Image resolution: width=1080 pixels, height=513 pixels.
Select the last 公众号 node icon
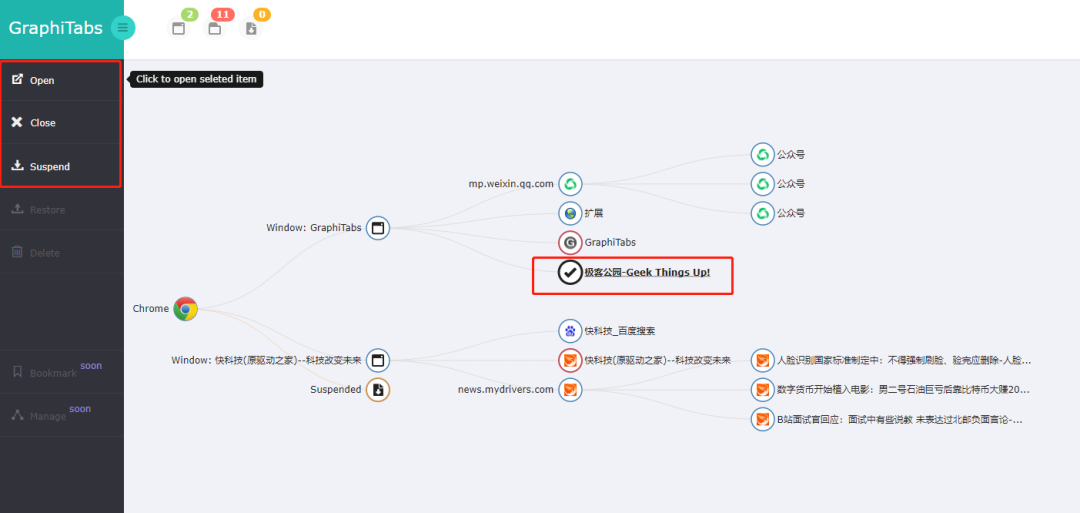[x=763, y=213]
